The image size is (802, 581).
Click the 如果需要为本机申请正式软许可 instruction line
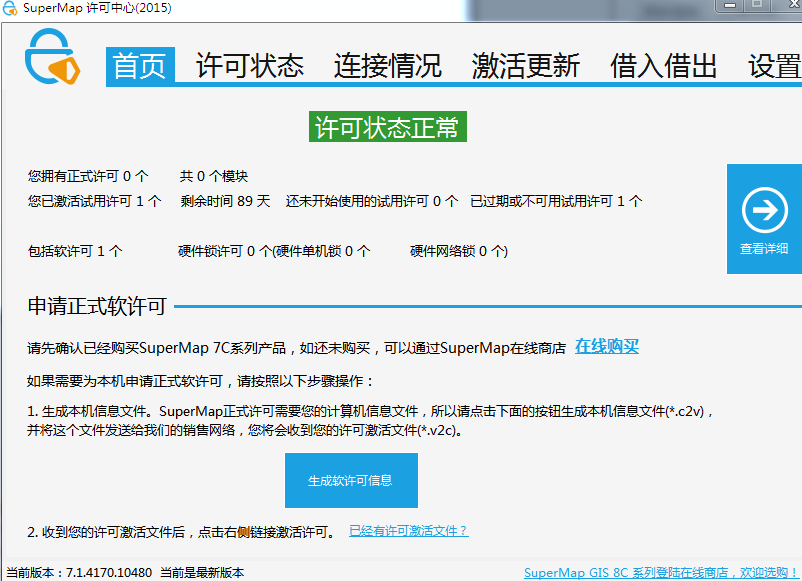pos(201,381)
